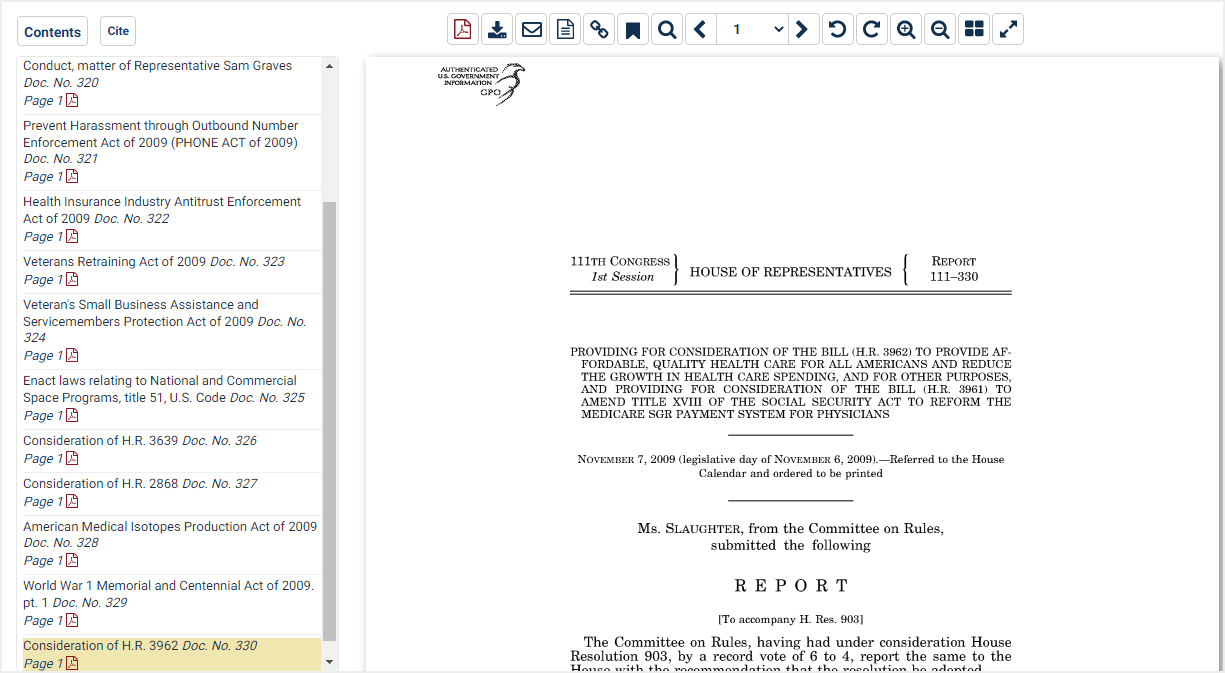Open Veterans Retraining Act of 2009 entry
1225x673 pixels.
click(112, 261)
